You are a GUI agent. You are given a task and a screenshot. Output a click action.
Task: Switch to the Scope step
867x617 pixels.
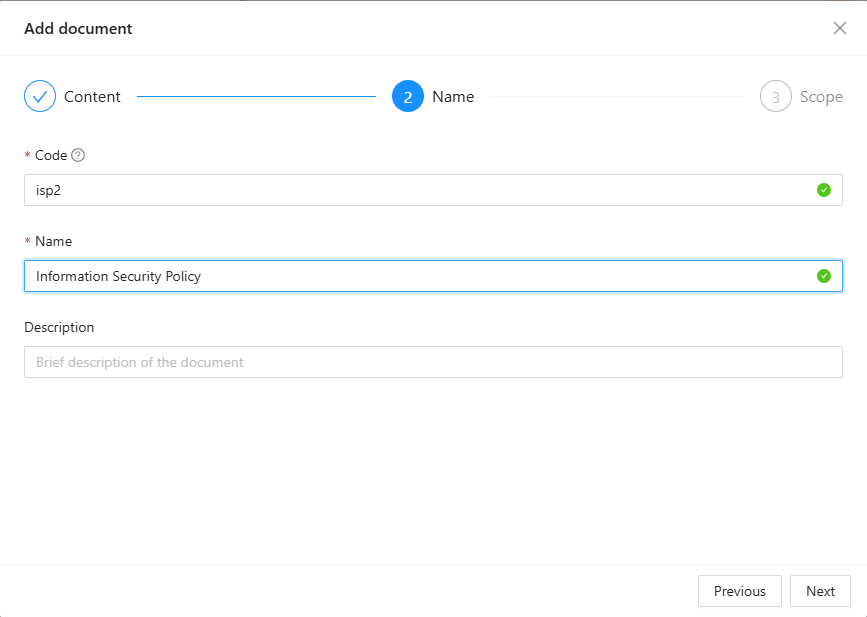point(822,96)
